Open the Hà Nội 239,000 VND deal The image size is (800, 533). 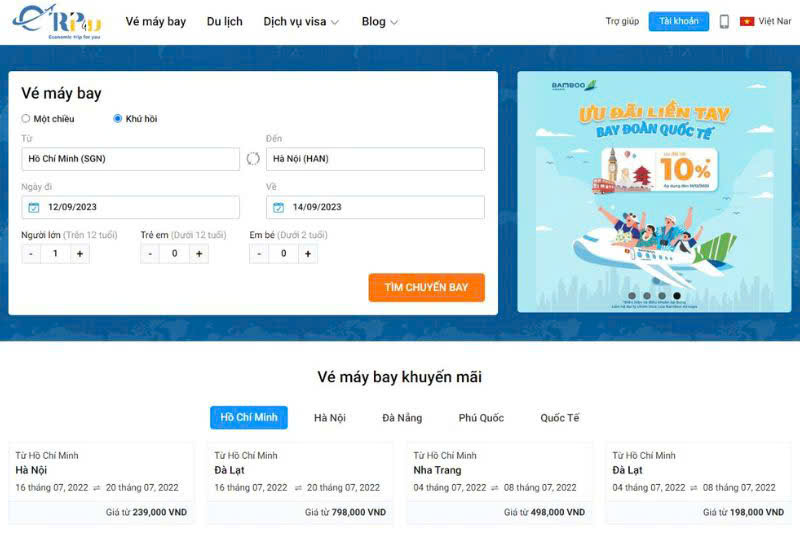tap(101, 484)
